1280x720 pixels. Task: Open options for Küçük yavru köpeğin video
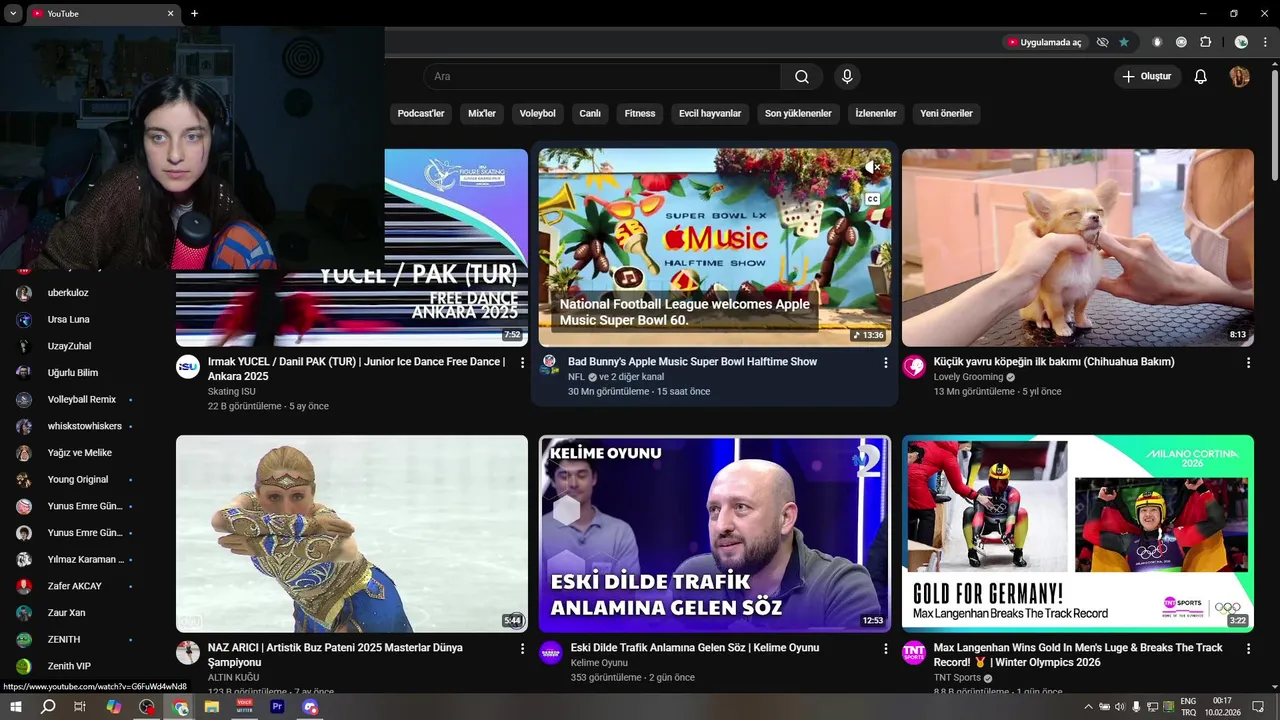coord(1248,363)
